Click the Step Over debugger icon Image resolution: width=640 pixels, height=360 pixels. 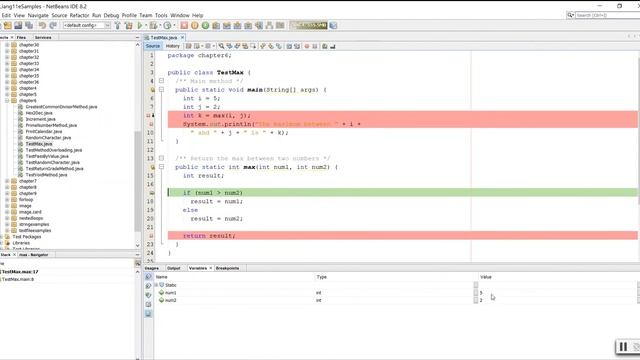216,25
